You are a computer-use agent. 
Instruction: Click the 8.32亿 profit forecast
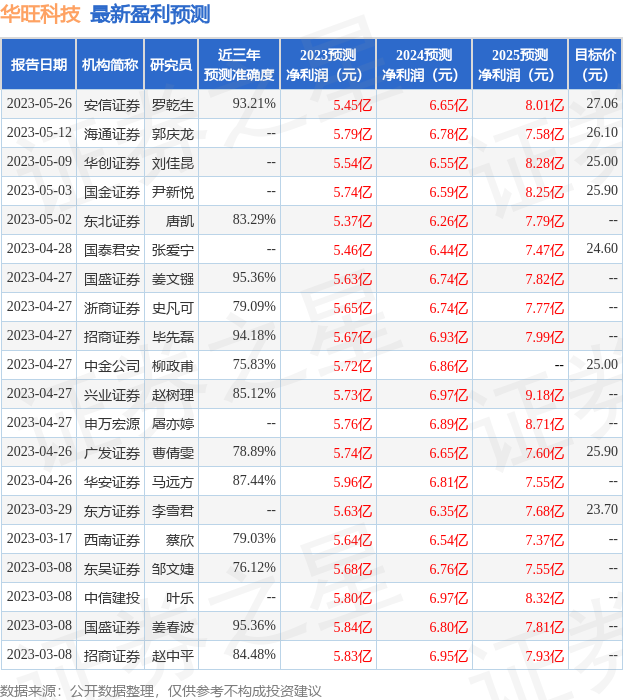click(x=544, y=599)
